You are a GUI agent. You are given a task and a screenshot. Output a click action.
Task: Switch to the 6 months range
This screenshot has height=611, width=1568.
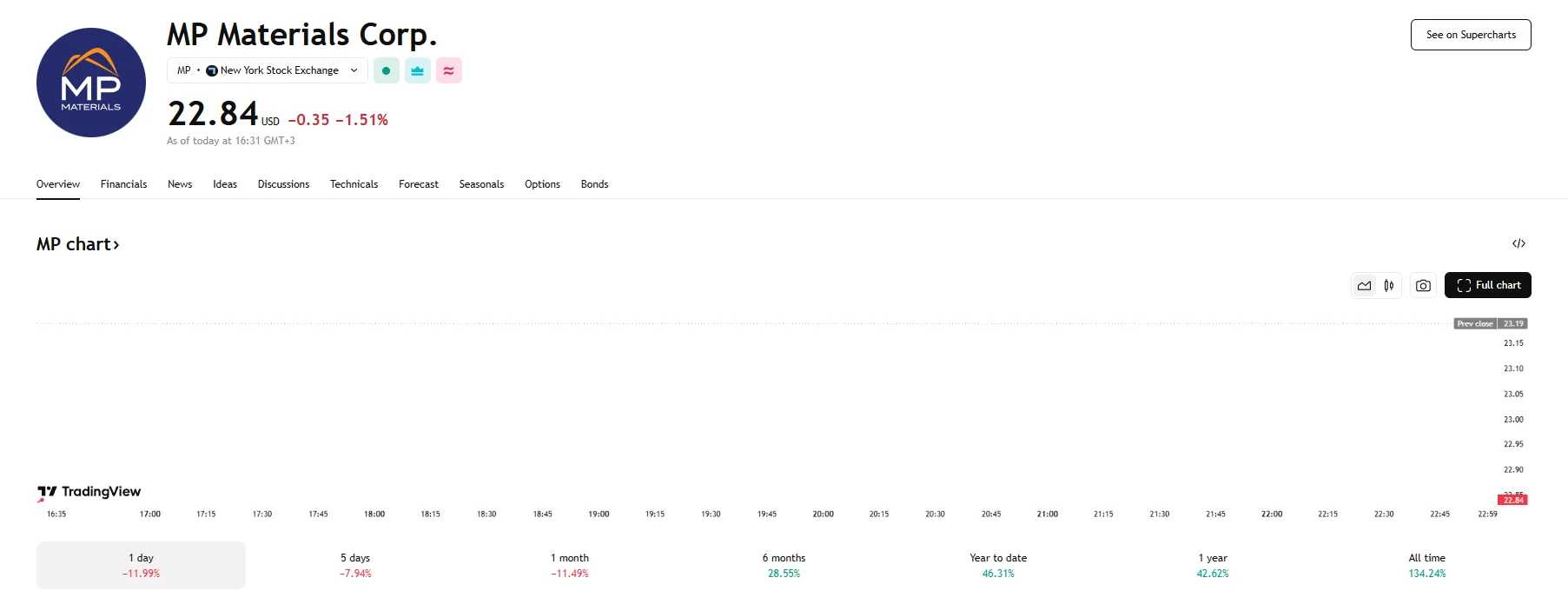784,565
